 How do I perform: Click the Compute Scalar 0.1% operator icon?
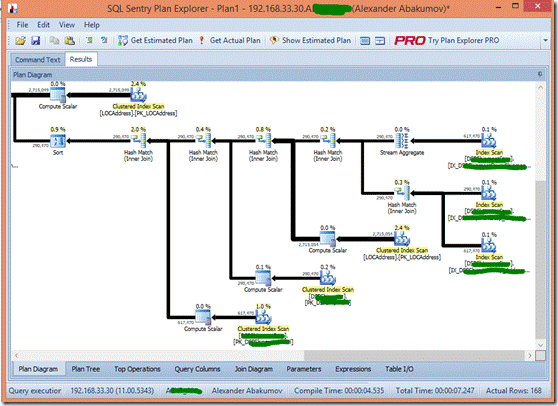263,278
